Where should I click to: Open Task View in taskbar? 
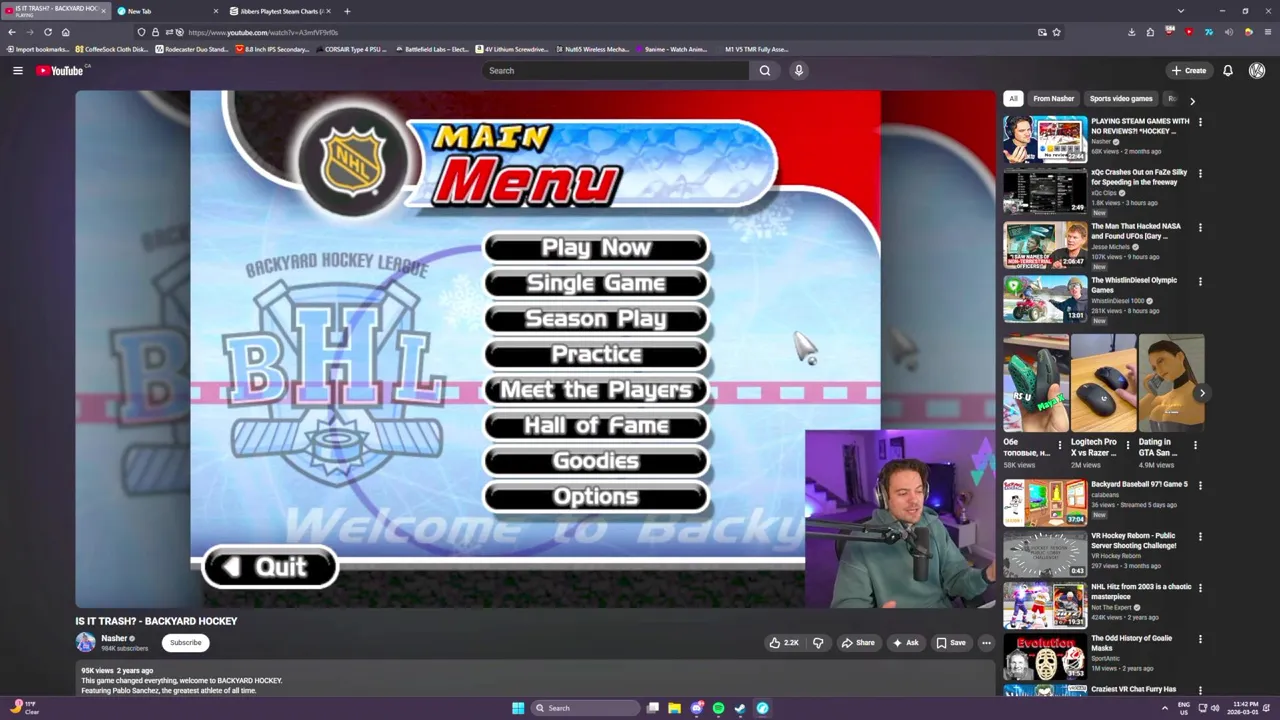(653, 708)
